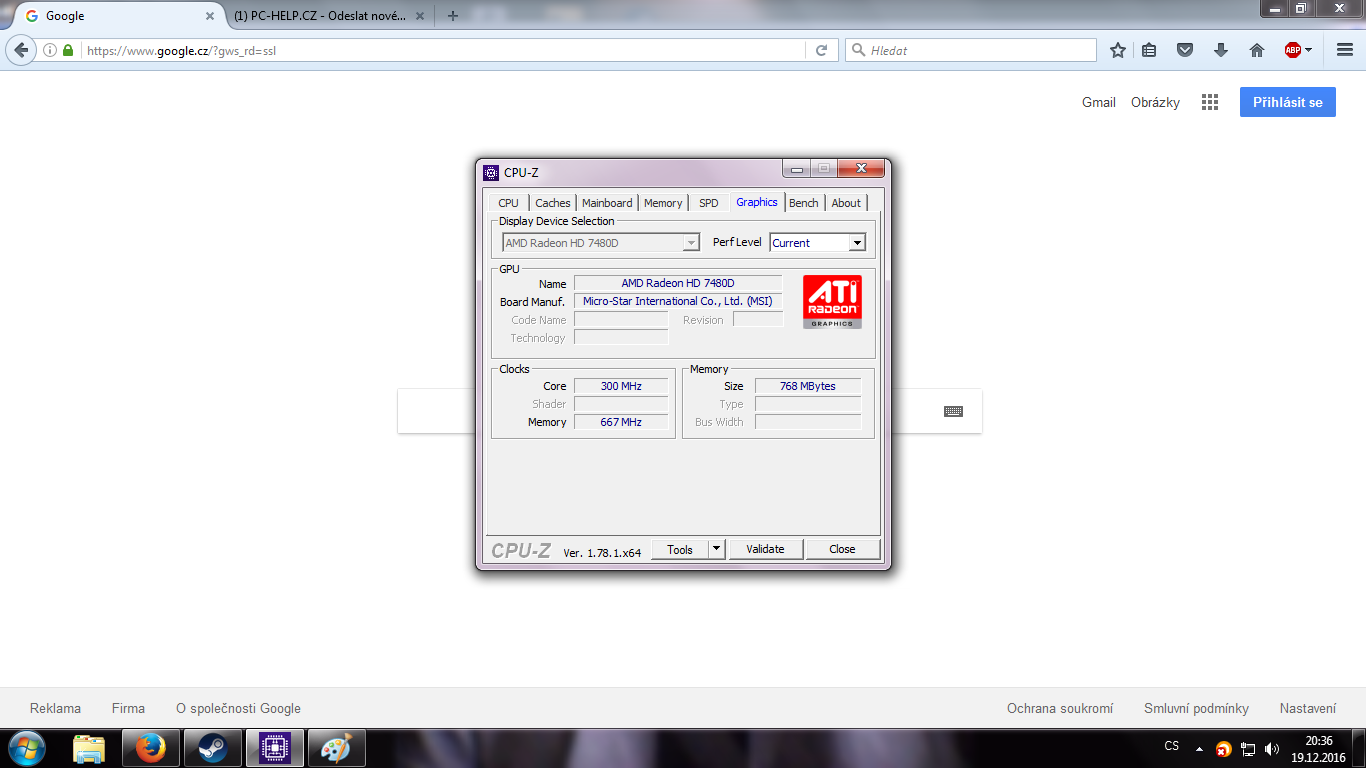Go back with Firefox back arrow
This screenshot has height=768, width=1366.
pyautogui.click(x=21, y=50)
